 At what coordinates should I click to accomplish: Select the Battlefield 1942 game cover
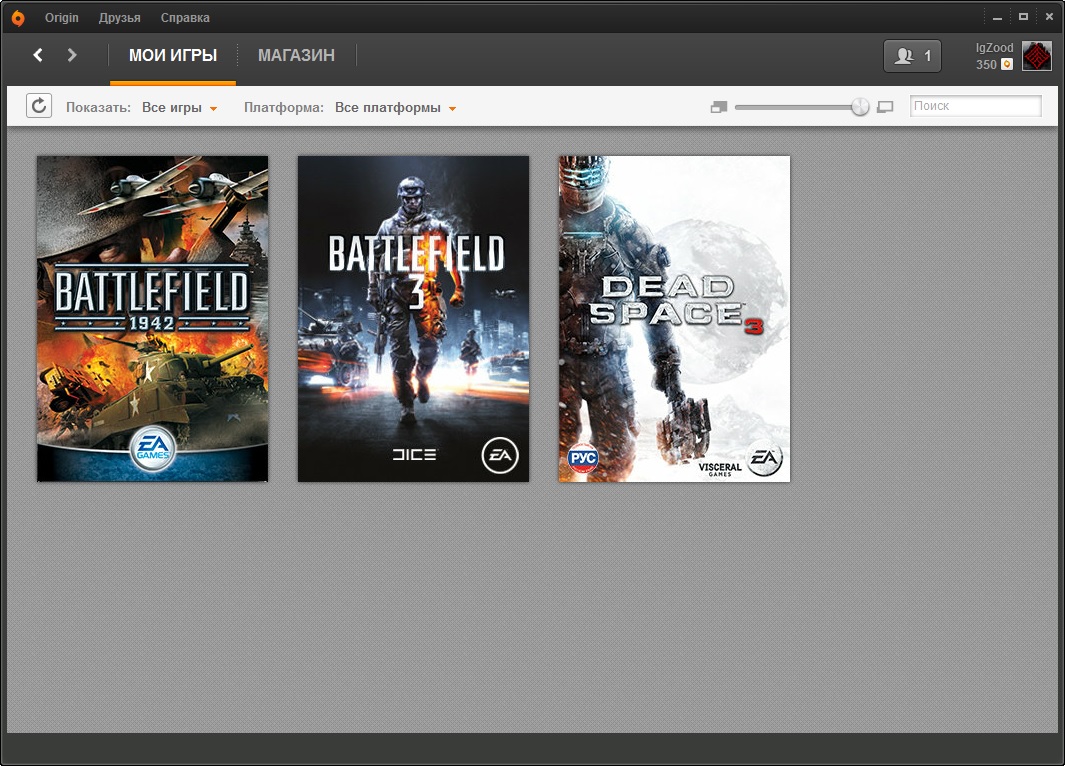[x=152, y=318]
